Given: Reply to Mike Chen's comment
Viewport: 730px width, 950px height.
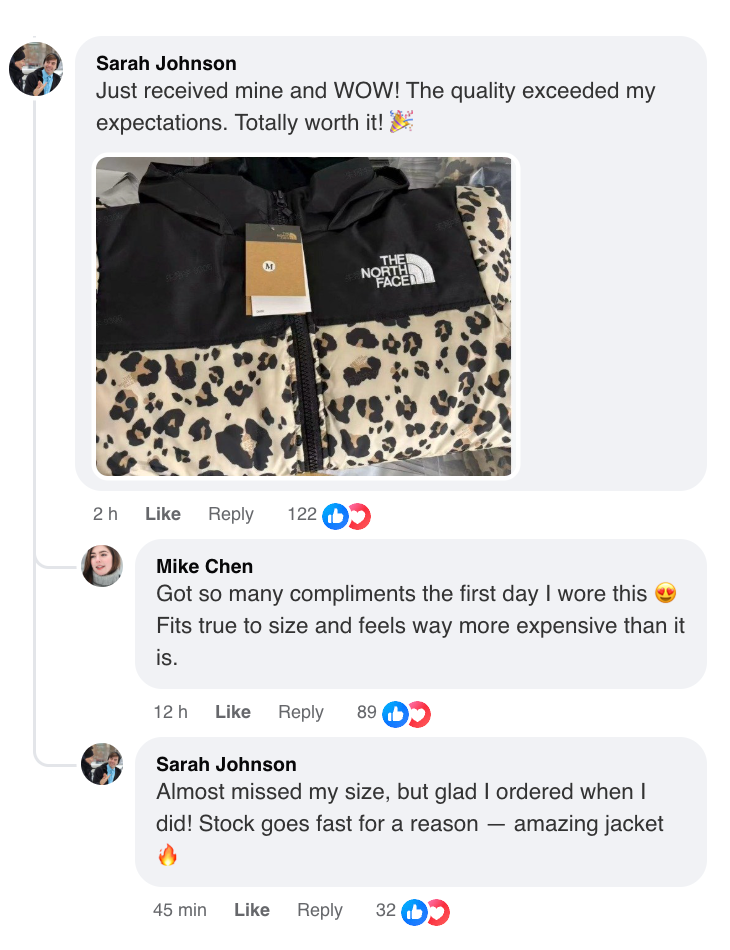Looking at the screenshot, I should [301, 712].
